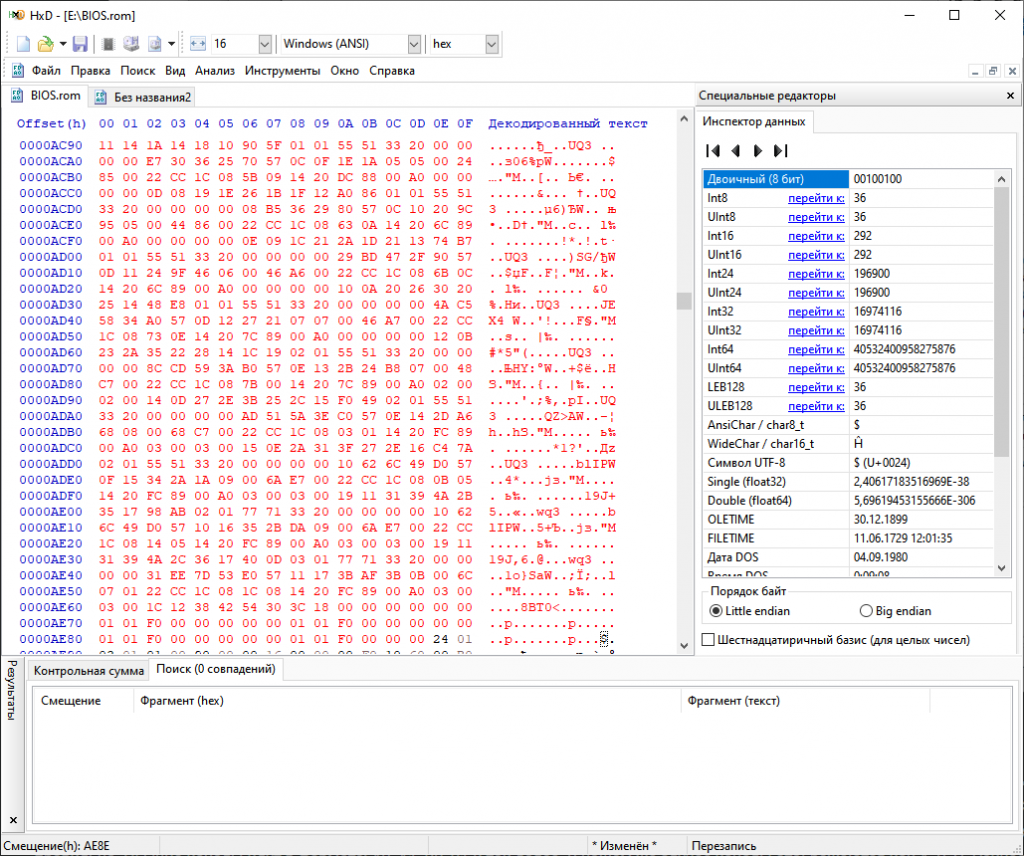Save the file with the floppy icon
The image size is (1024, 856).
click(80, 44)
